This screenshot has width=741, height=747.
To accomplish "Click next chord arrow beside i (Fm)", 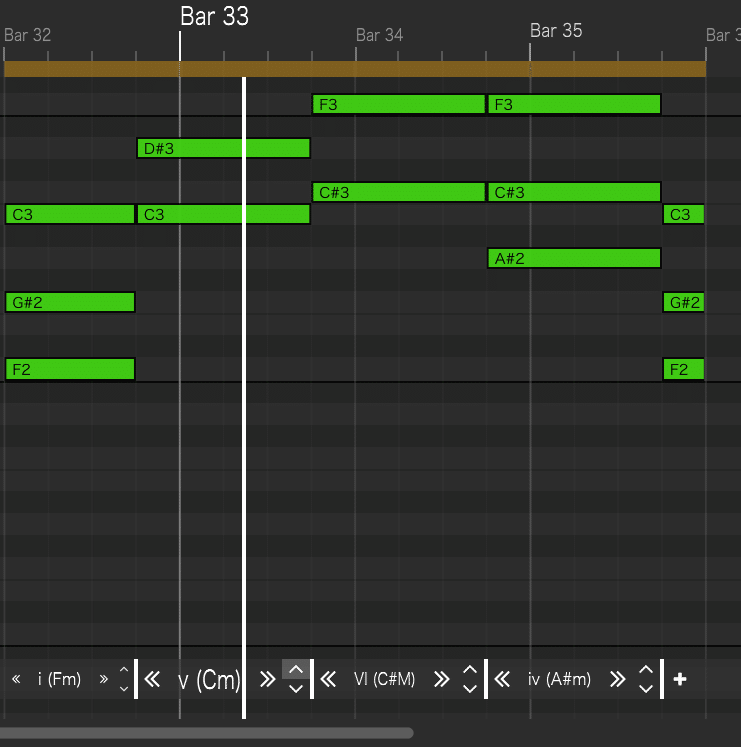I will pos(103,679).
